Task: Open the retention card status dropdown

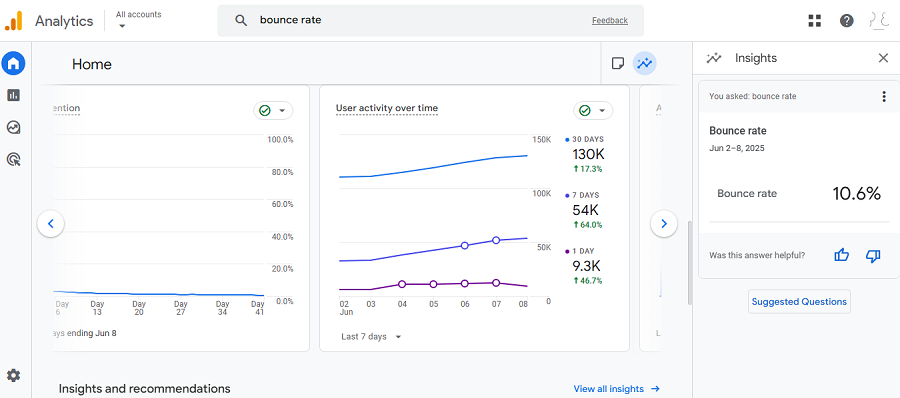Action: coord(273,110)
